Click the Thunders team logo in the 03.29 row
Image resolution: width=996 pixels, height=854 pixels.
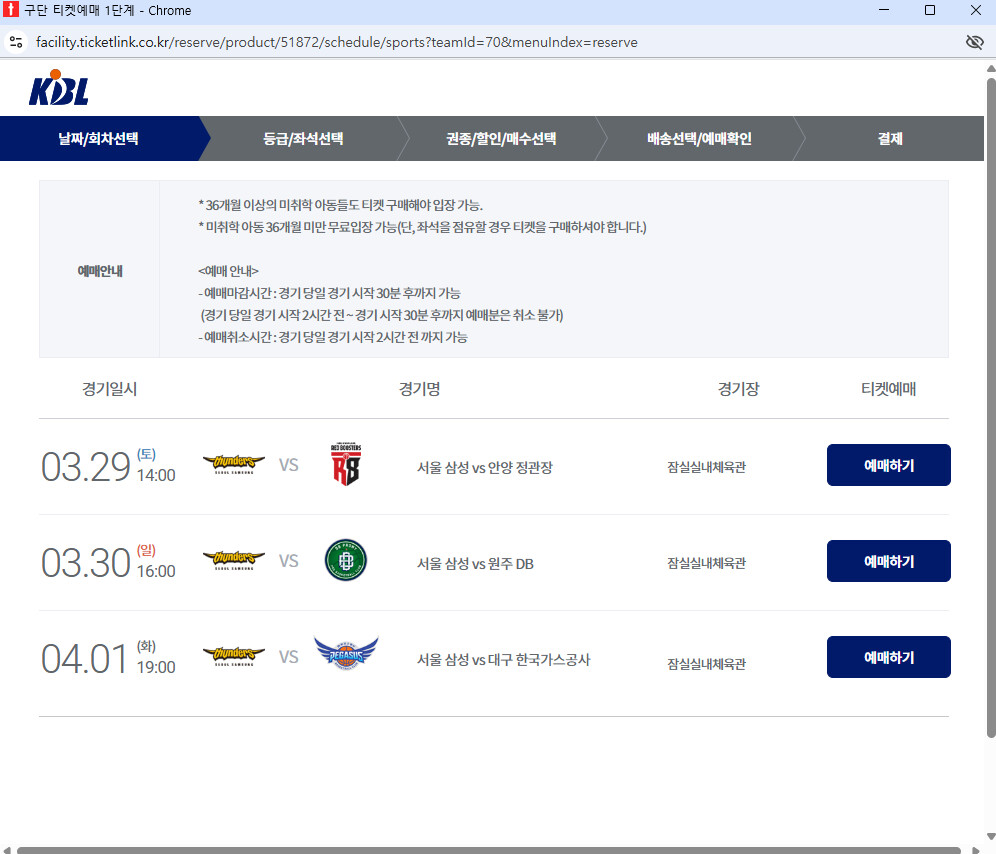[x=233, y=464]
